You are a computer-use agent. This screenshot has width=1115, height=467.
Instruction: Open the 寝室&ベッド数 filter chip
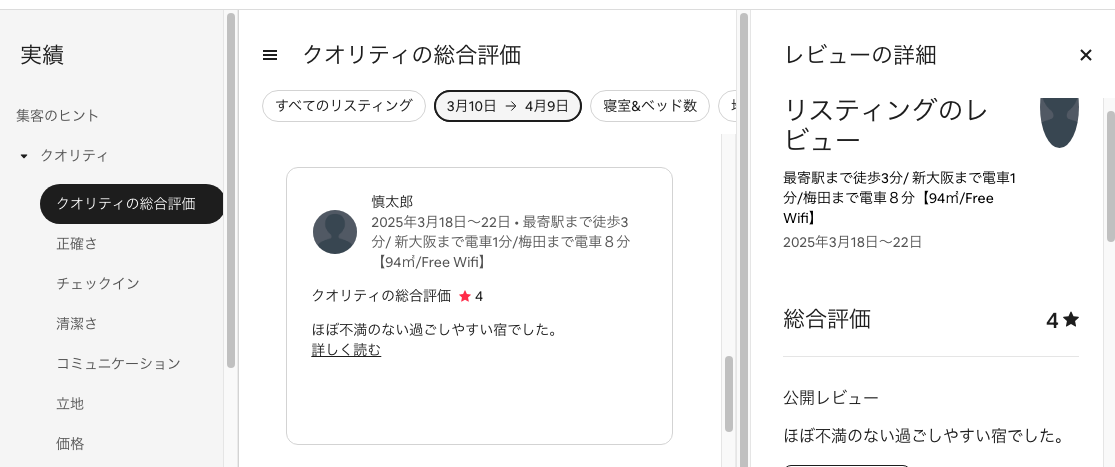click(650, 106)
